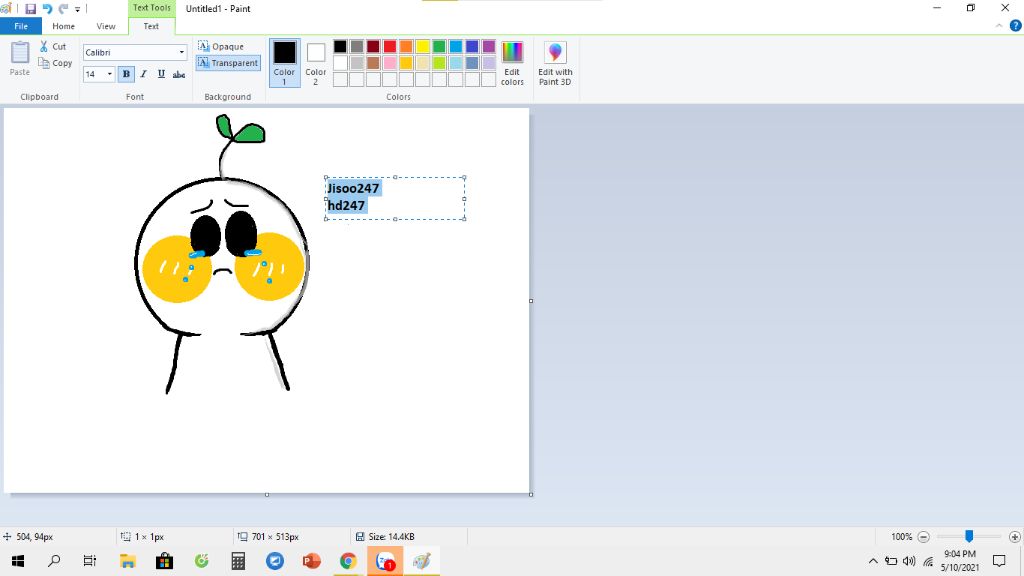
Task: Open the Windows Start menu
Action: [18, 561]
